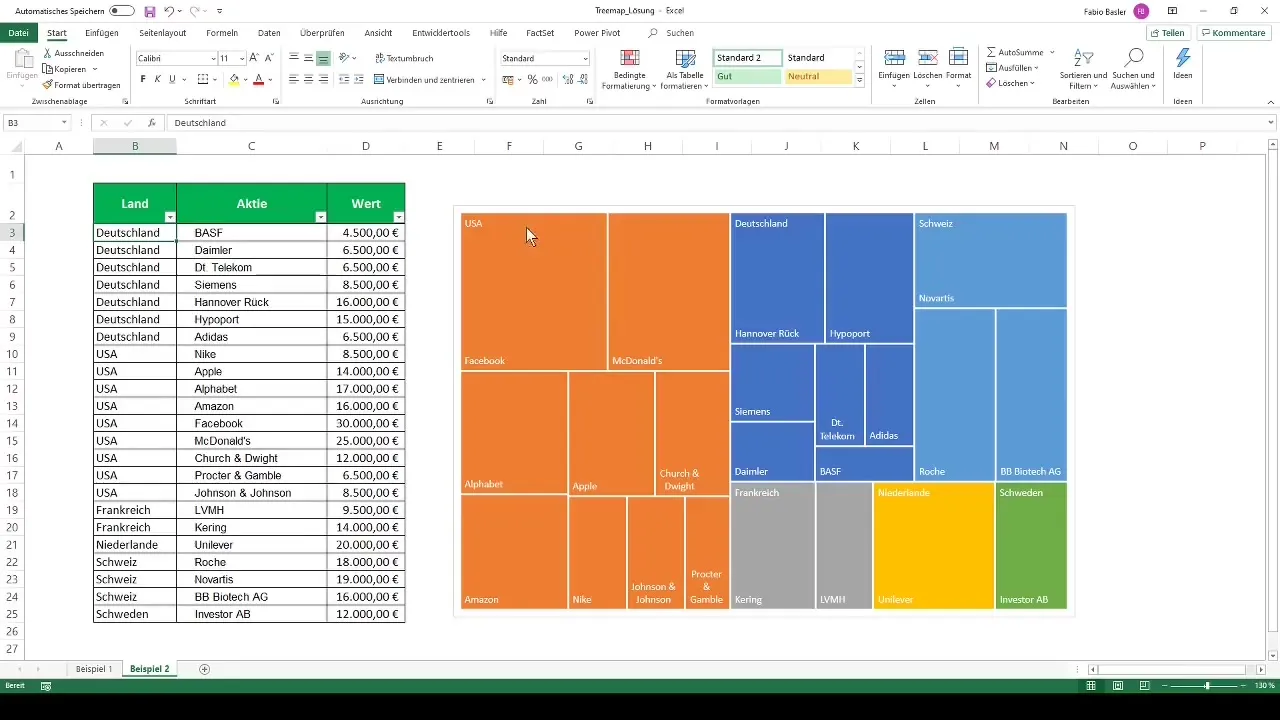The height and width of the screenshot is (720, 1280).
Task: Switch to Formeln ribbon tab
Action: tap(222, 33)
